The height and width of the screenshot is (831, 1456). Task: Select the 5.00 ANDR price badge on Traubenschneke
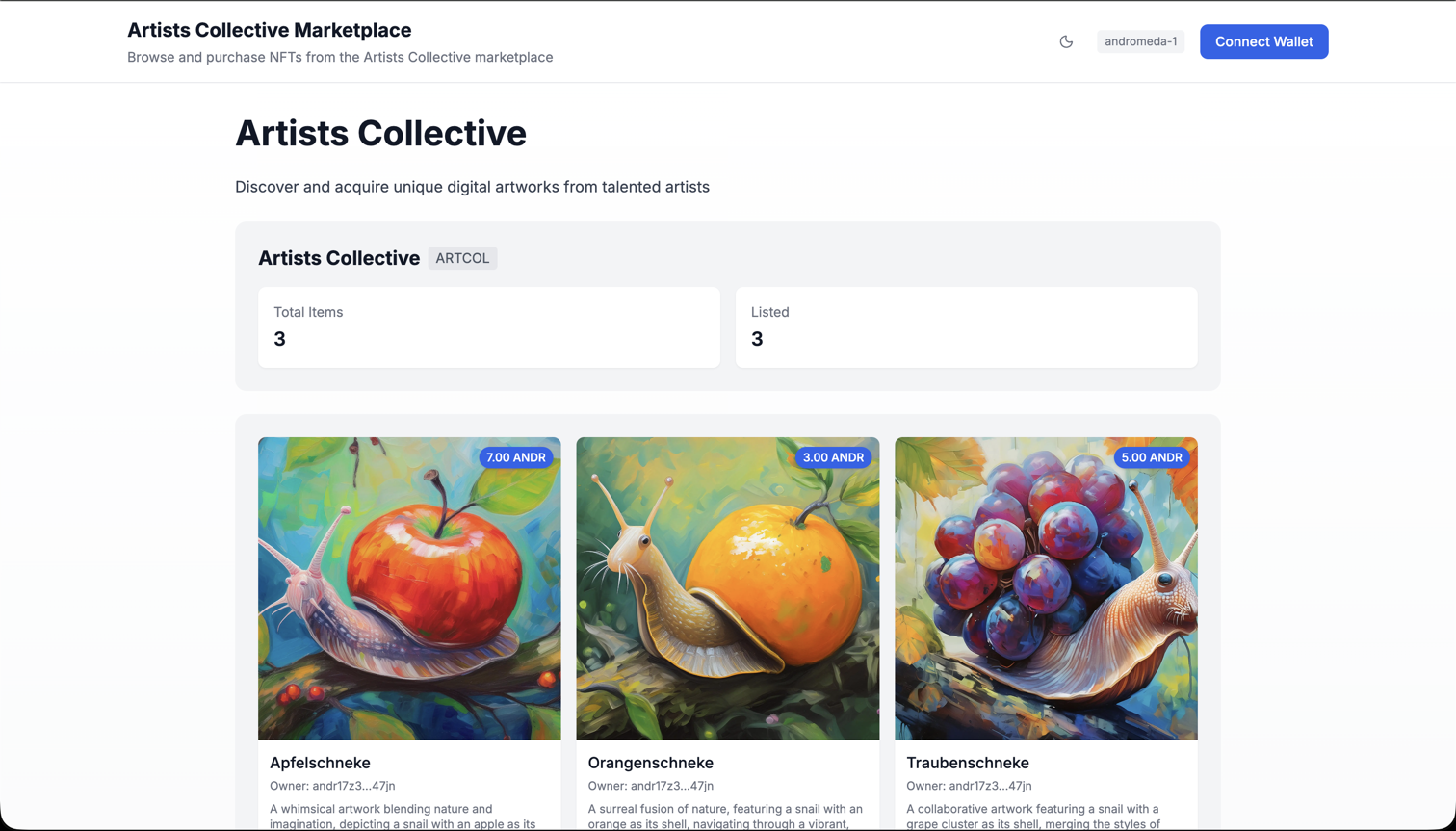coord(1151,458)
